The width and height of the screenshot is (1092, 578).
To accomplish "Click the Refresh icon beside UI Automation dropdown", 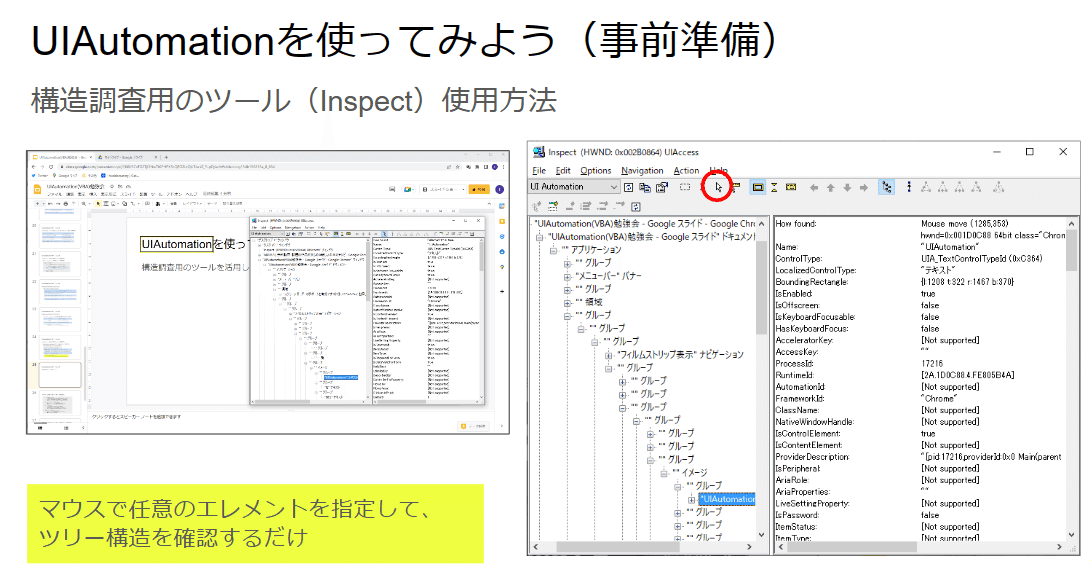I will point(628,187).
